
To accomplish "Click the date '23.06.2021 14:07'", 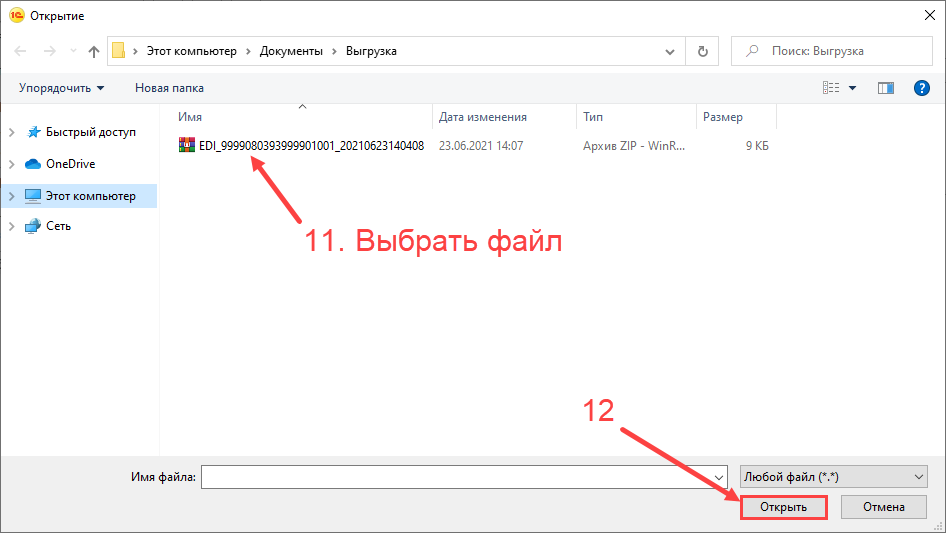I will click(x=481, y=145).
